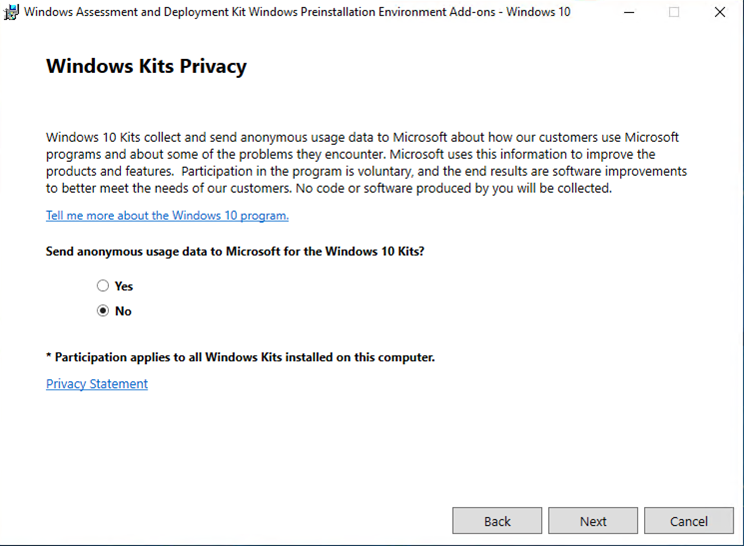Select the No radio button circle
The image size is (744, 546).
tap(103, 311)
